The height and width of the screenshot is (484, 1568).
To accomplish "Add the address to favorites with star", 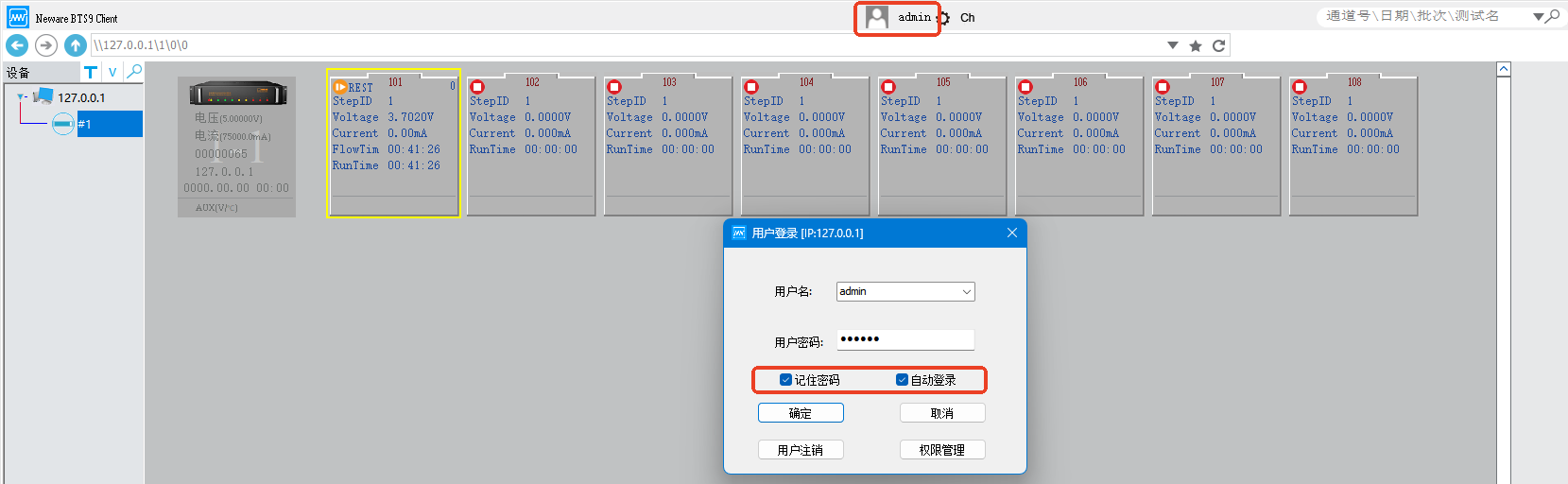I will tap(1196, 45).
